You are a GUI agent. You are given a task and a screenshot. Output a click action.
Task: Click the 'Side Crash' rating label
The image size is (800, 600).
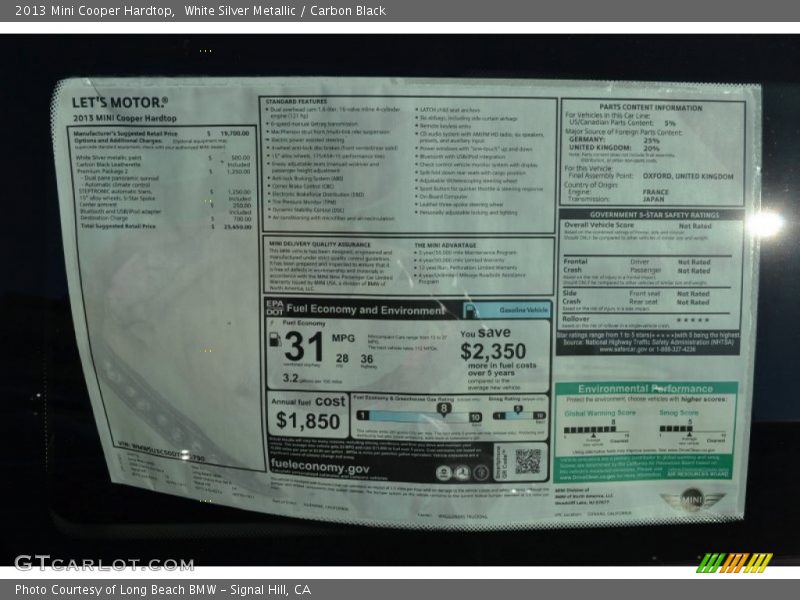pyautogui.click(x=571, y=297)
